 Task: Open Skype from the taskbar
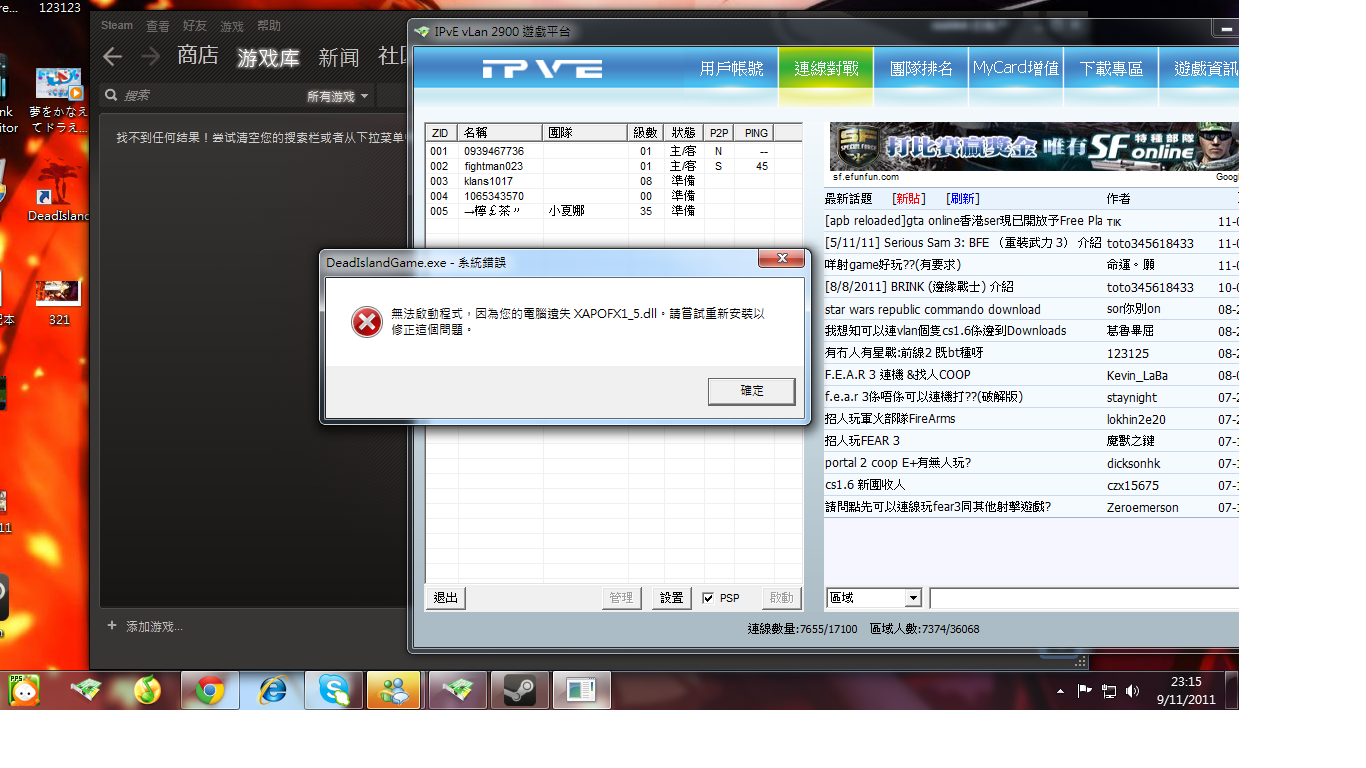click(x=334, y=689)
